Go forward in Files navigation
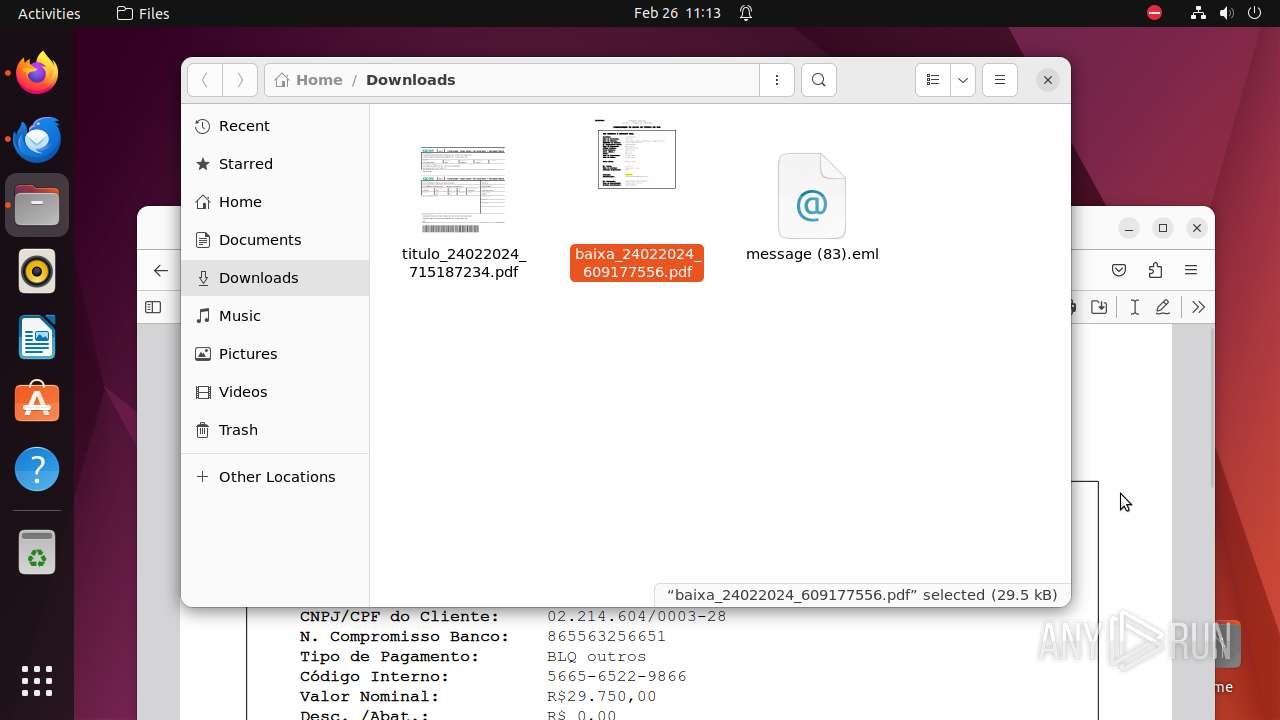Screen dimensions: 1280x720 pyautogui.click(x=240, y=80)
